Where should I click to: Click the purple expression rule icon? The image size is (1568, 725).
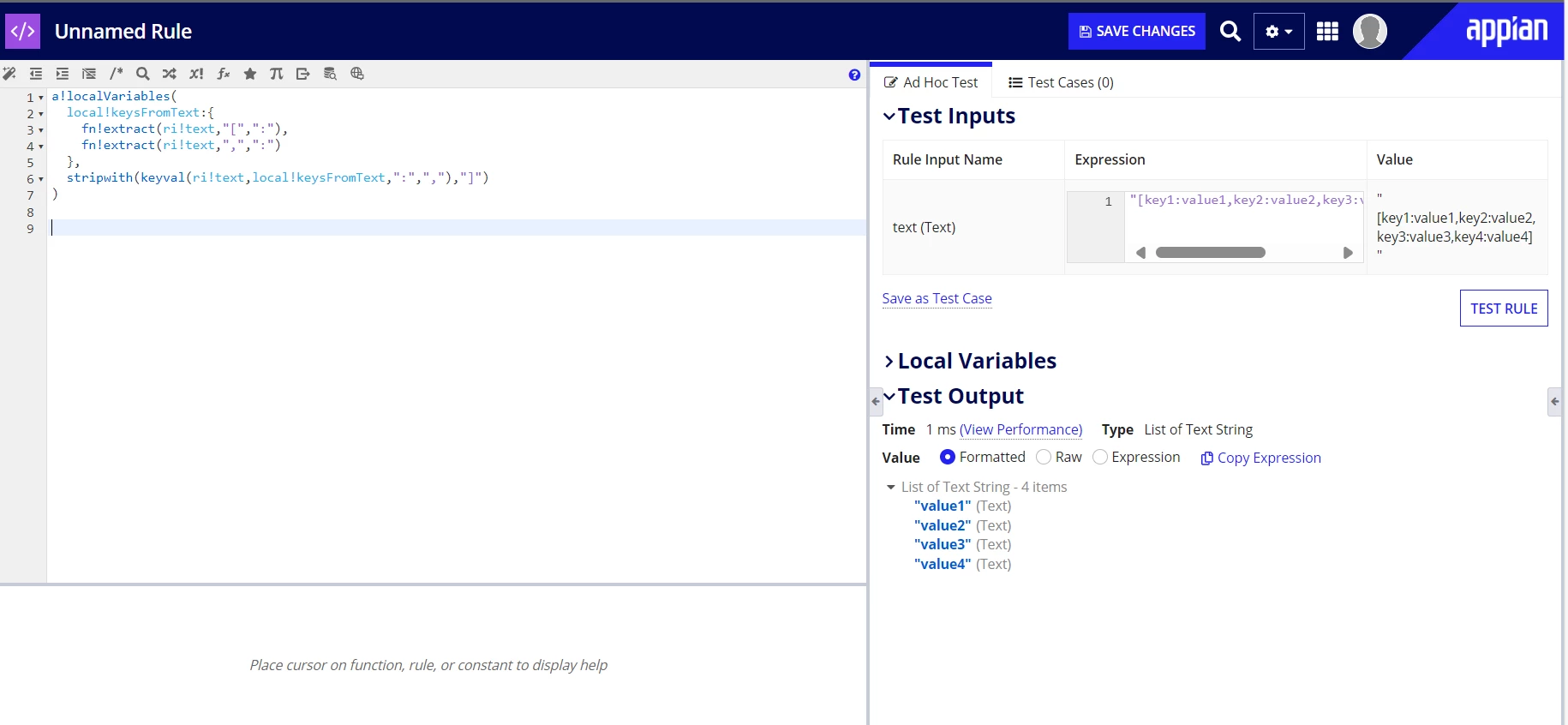(x=23, y=32)
